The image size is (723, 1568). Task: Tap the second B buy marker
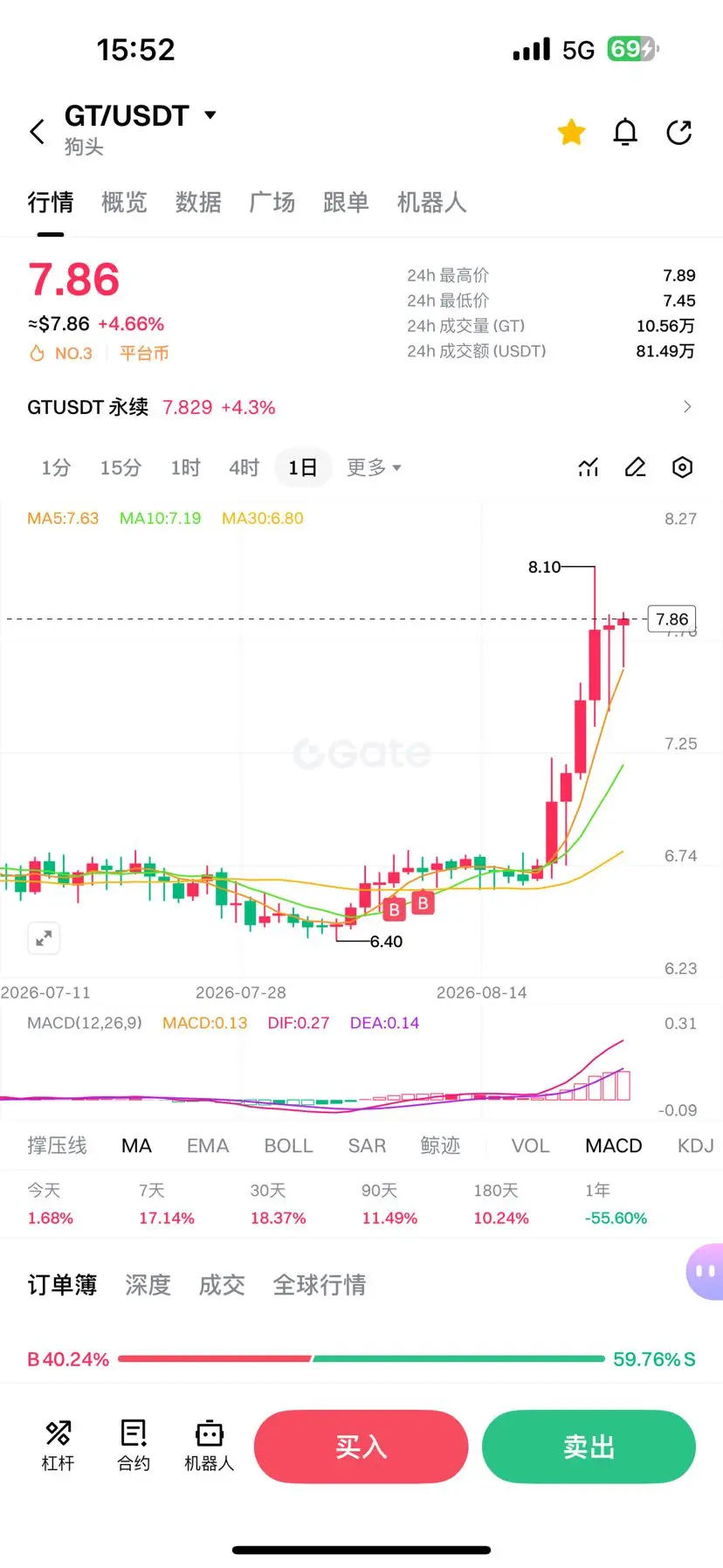point(423,902)
